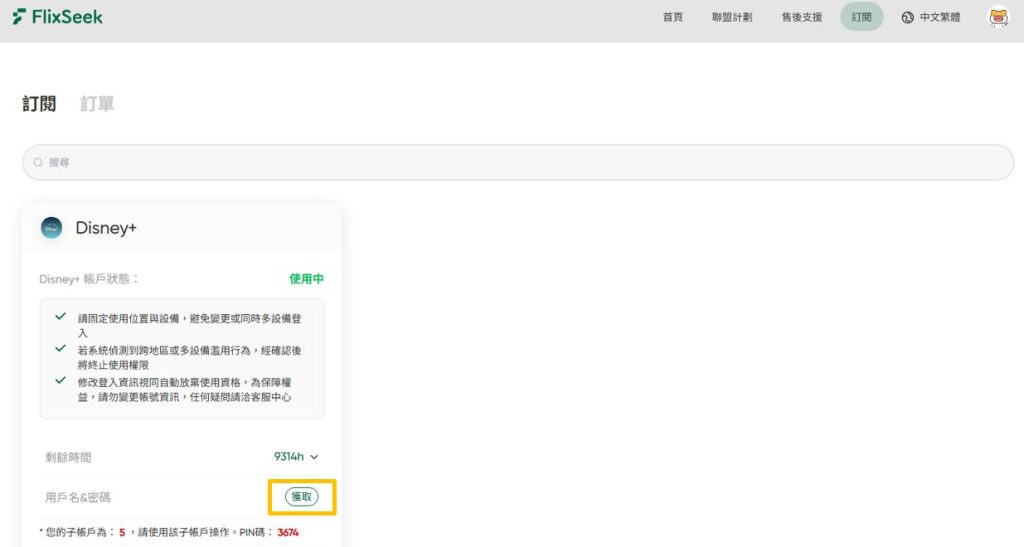Click the Disney+ card title

[x=106, y=228]
